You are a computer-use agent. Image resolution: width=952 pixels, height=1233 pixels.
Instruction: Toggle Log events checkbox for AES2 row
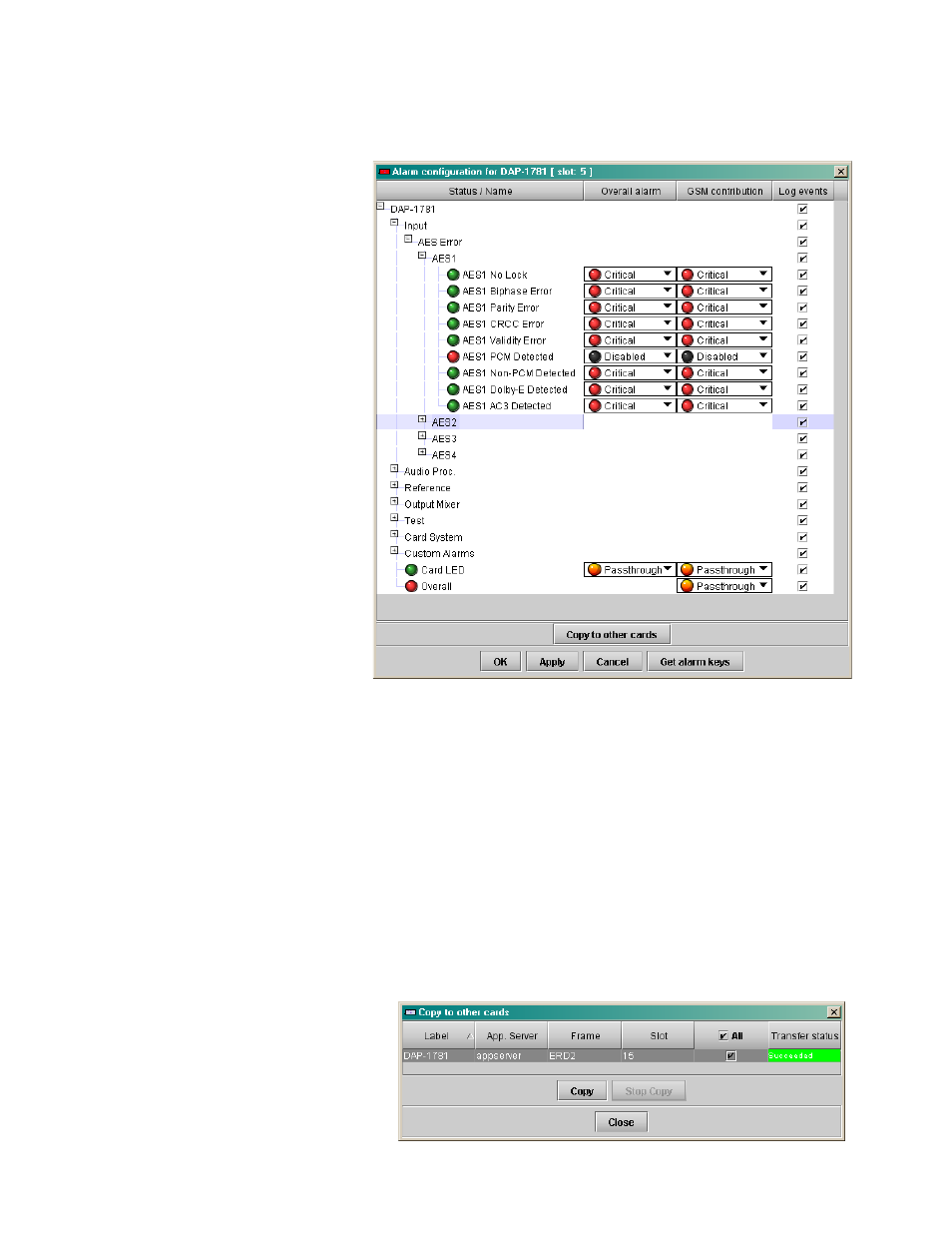[x=802, y=422]
